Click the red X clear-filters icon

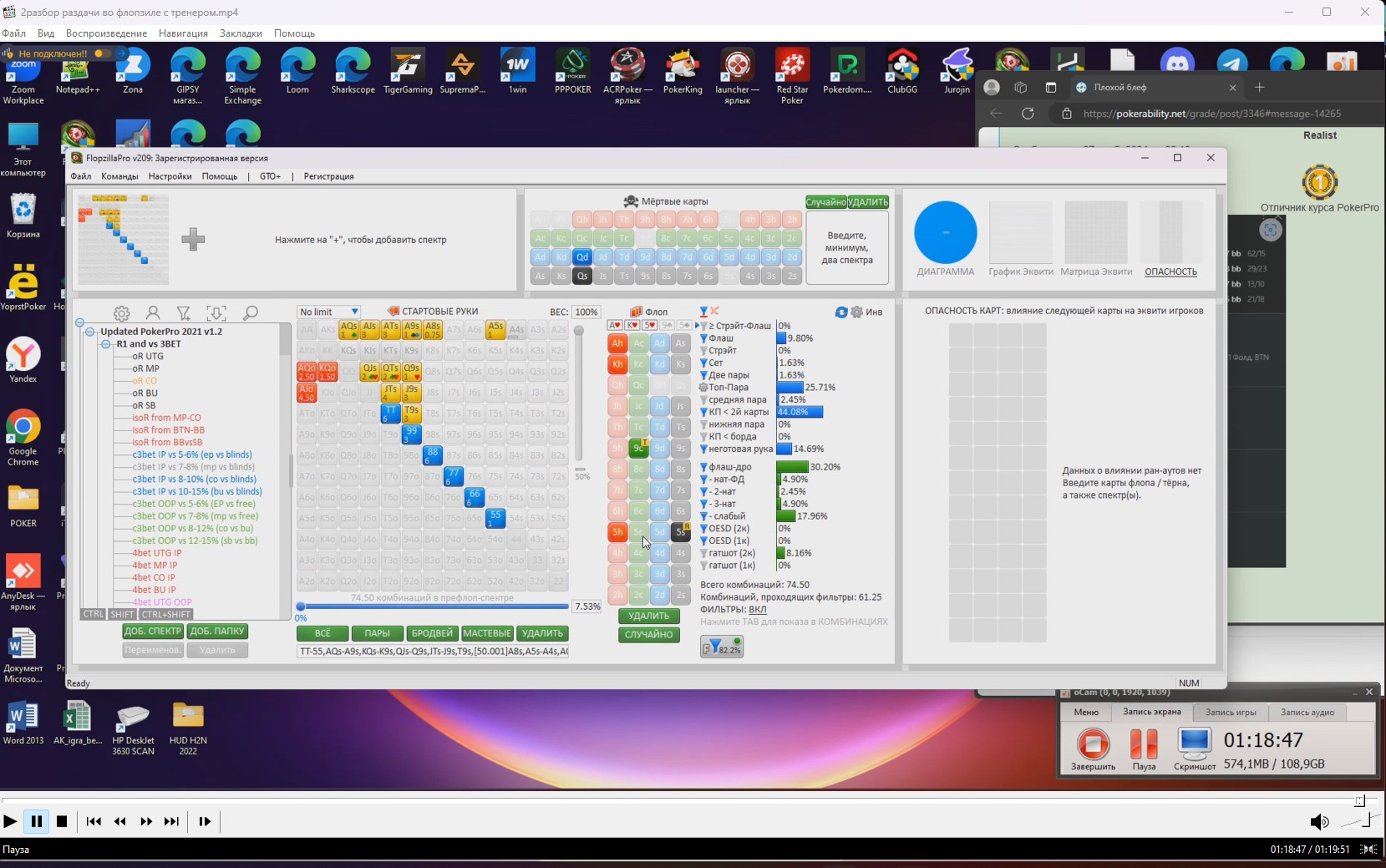click(x=715, y=312)
